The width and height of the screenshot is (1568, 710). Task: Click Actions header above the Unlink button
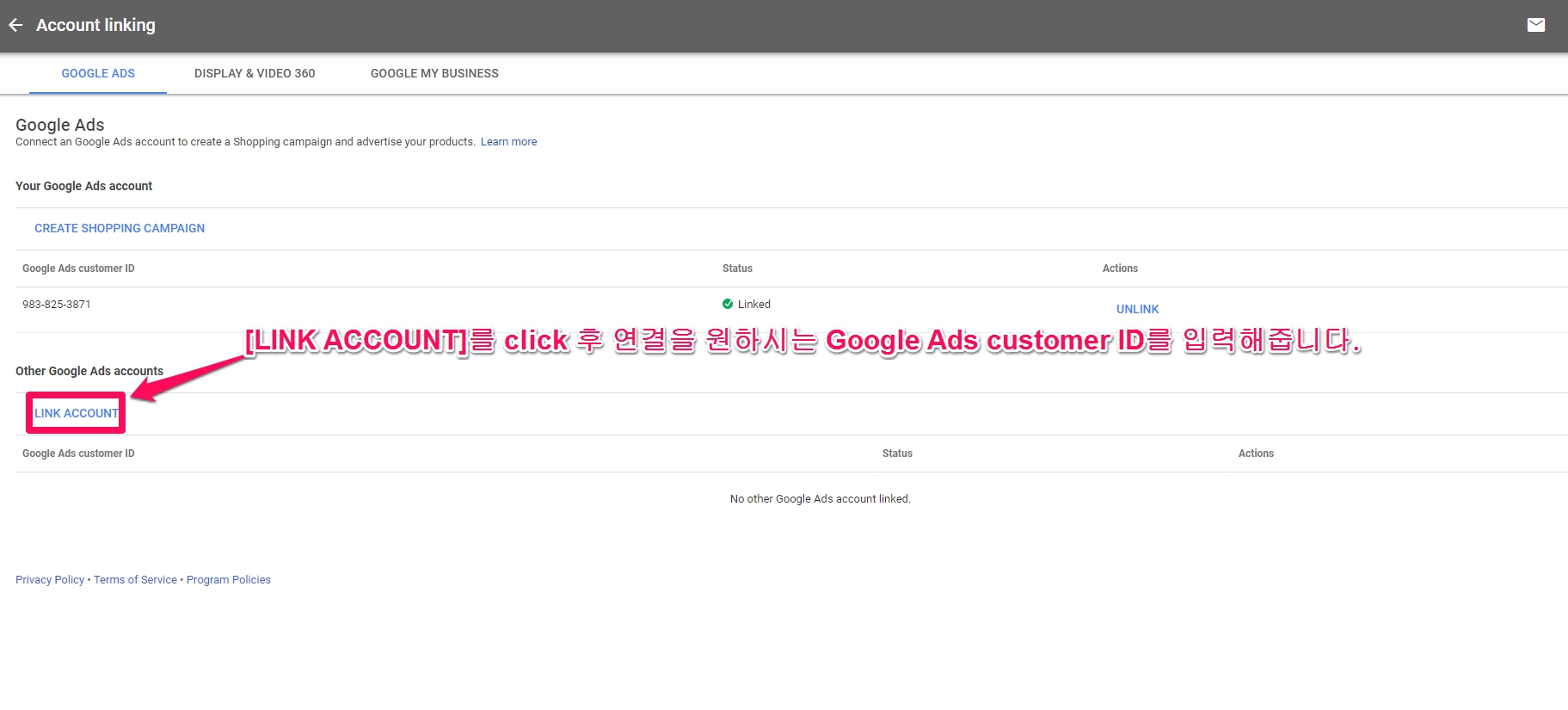click(1120, 269)
